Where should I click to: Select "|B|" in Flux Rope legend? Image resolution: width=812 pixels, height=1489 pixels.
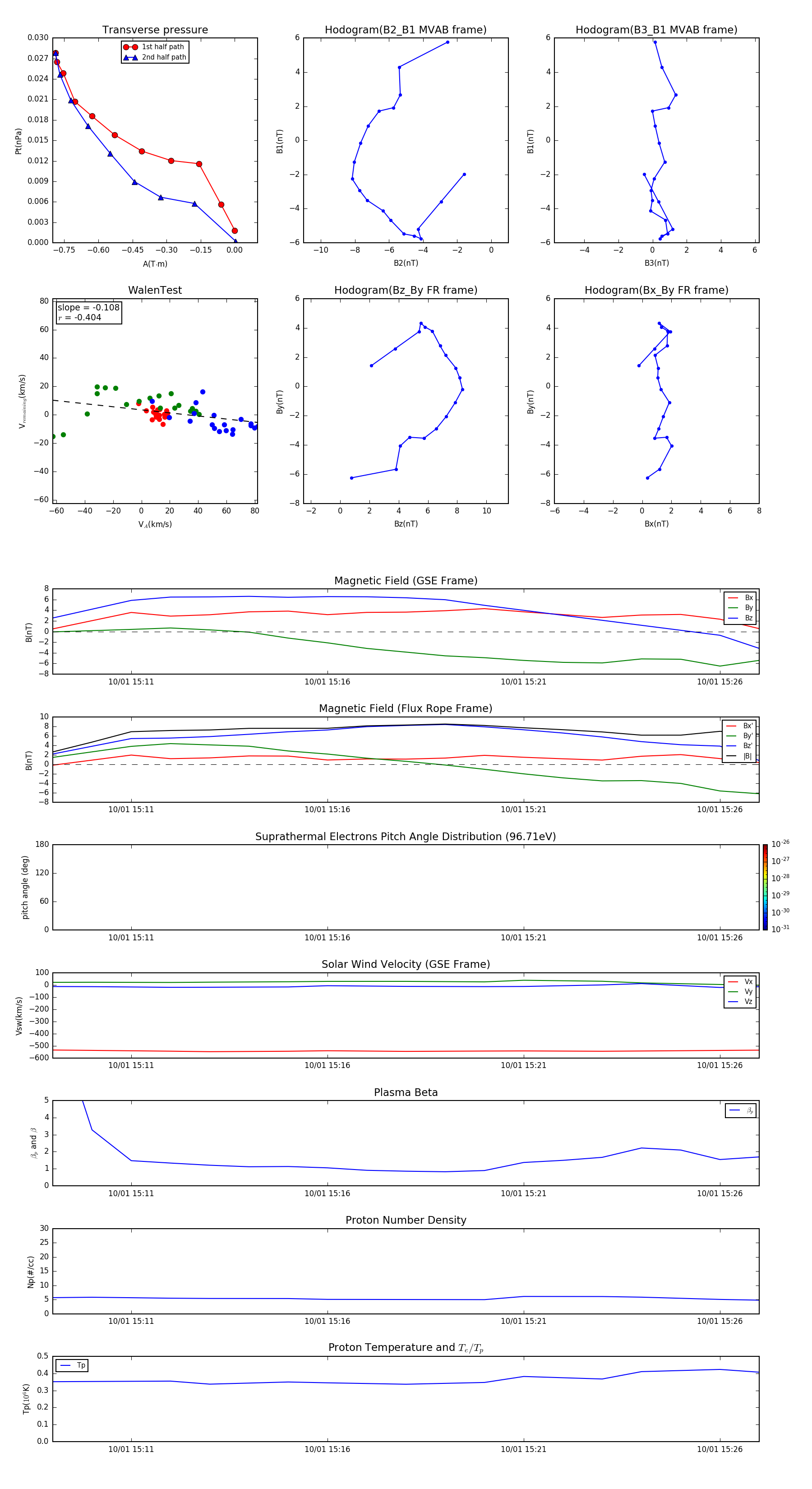pyautogui.click(x=740, y=756)
